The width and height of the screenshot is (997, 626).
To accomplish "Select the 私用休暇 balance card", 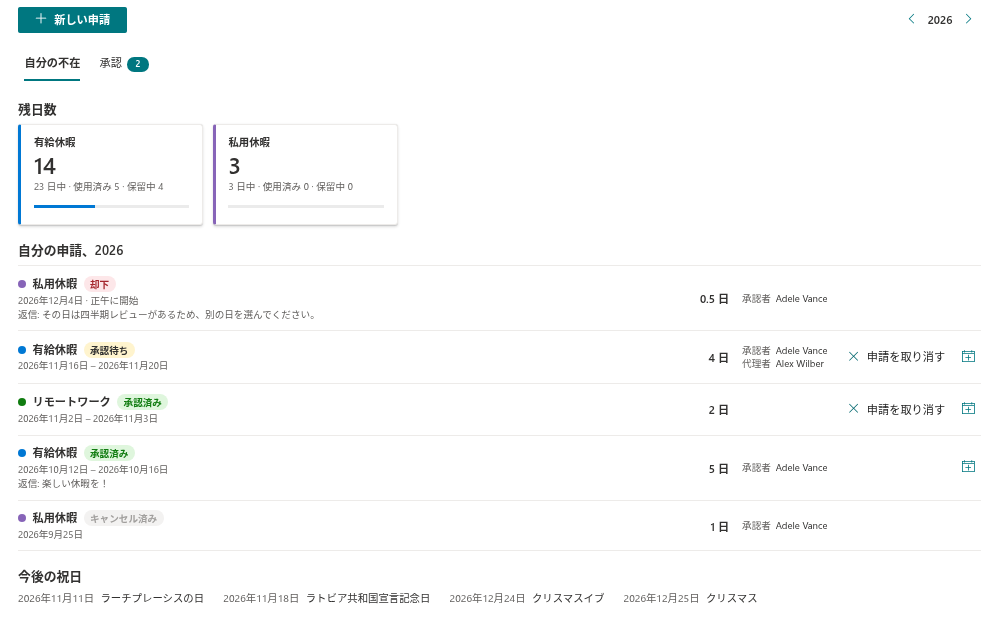I will [x=306, y=175].
